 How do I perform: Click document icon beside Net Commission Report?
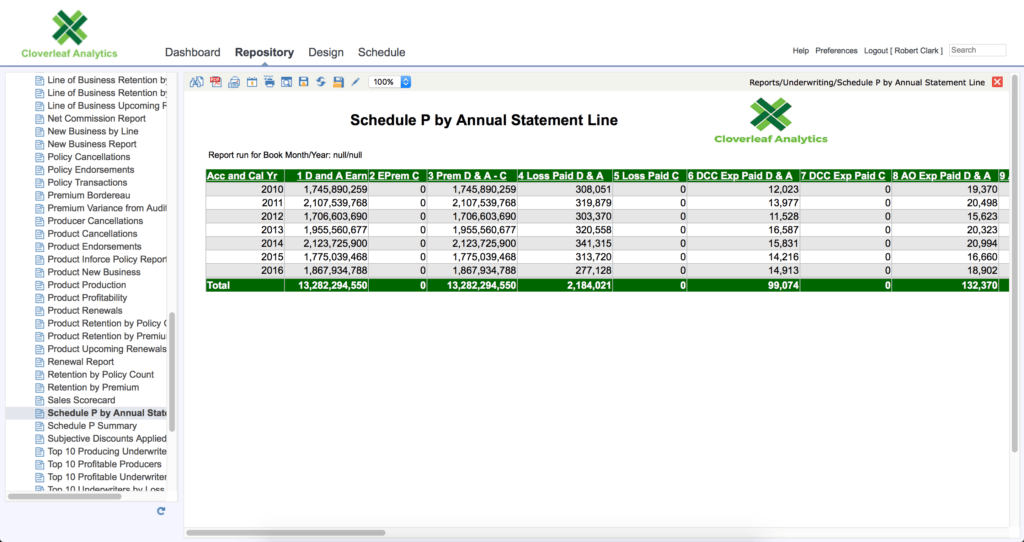point(40,119)
